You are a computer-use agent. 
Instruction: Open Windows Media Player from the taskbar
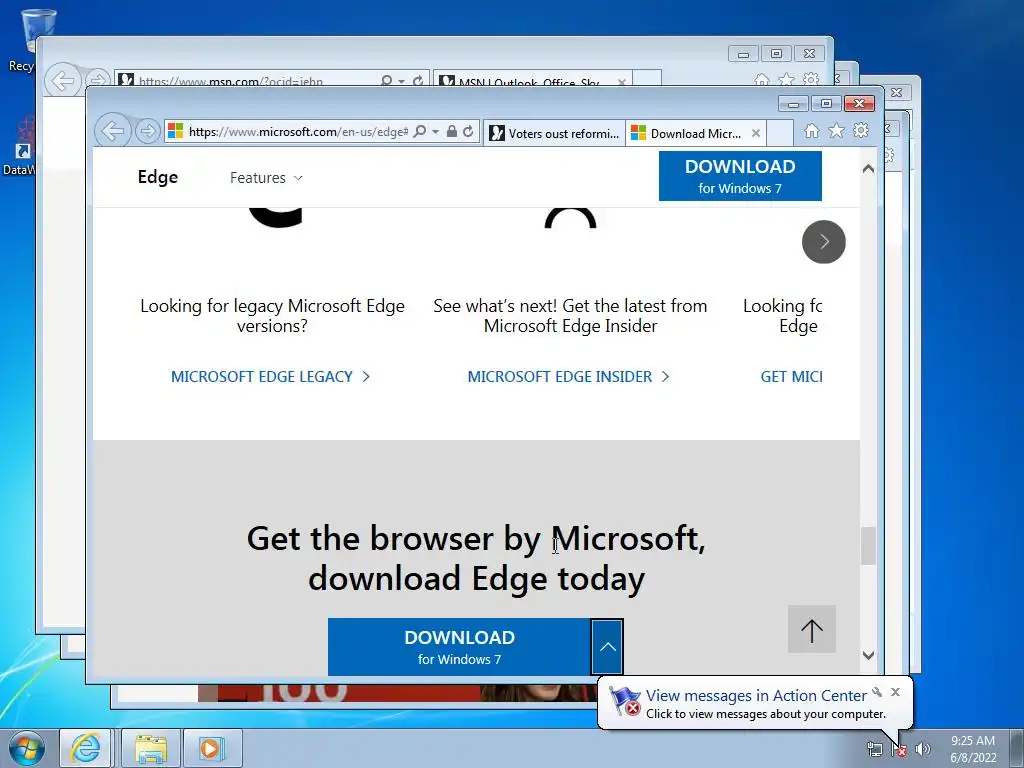tap(212, 748)
